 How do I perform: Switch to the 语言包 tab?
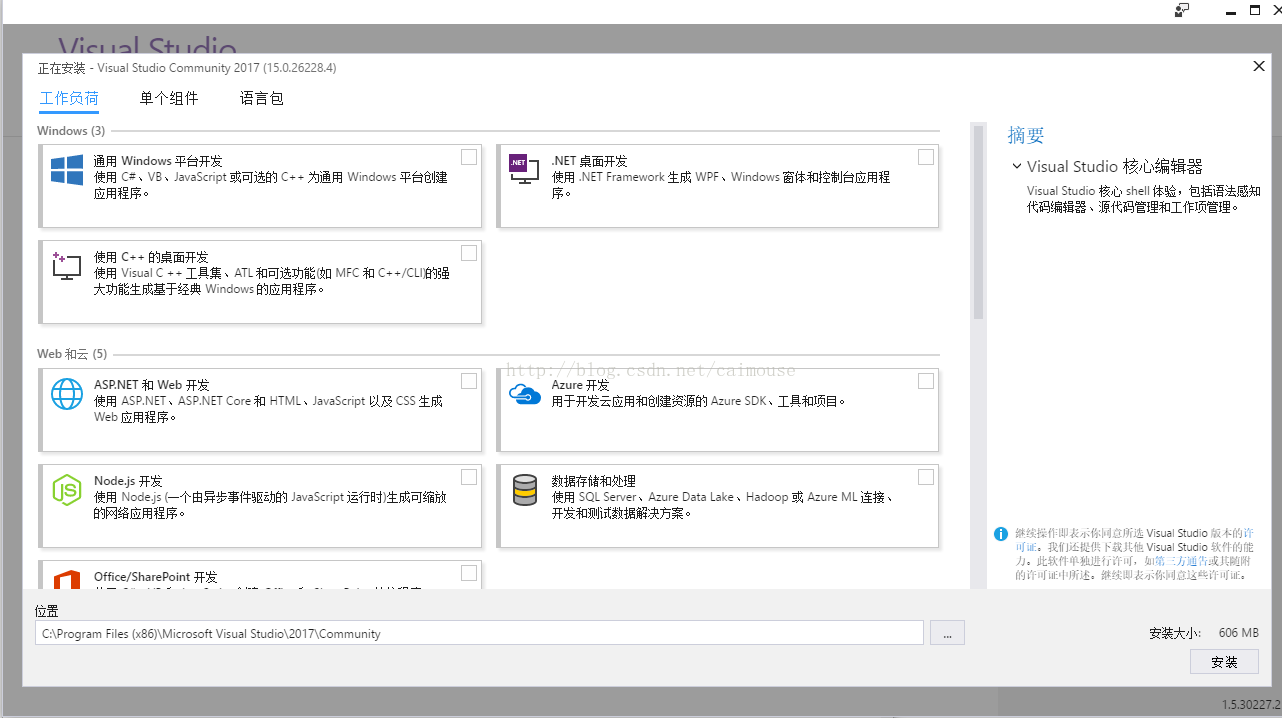pyautogui.click(x=262, y=98)
